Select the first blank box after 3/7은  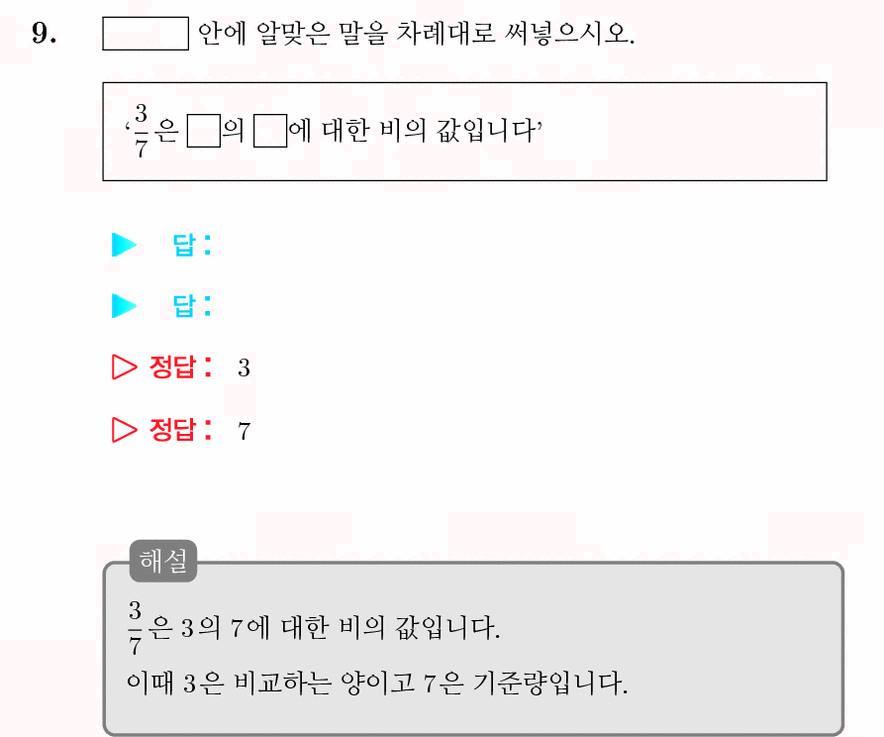(204, 131)
